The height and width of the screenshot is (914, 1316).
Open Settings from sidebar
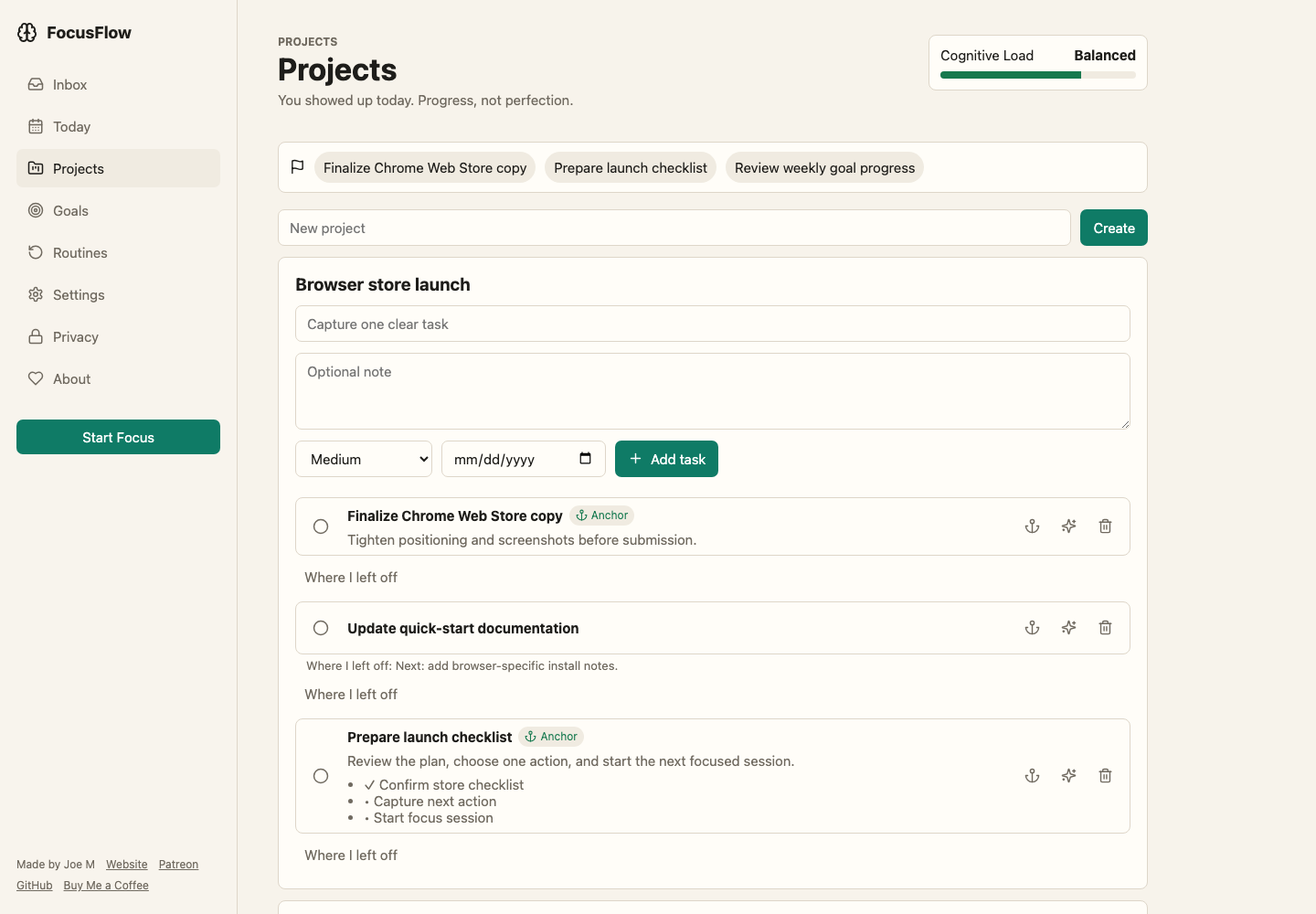click(118, 294)
